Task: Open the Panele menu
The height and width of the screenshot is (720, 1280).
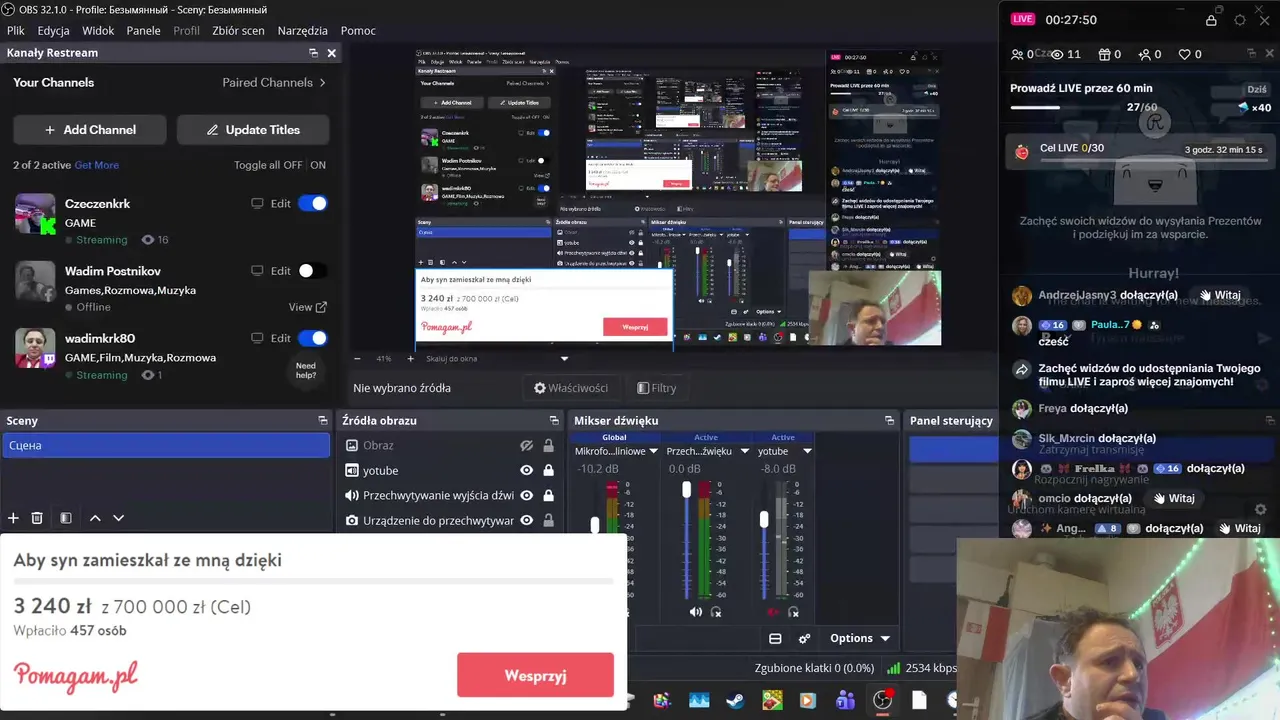Action: coord(143,30)
